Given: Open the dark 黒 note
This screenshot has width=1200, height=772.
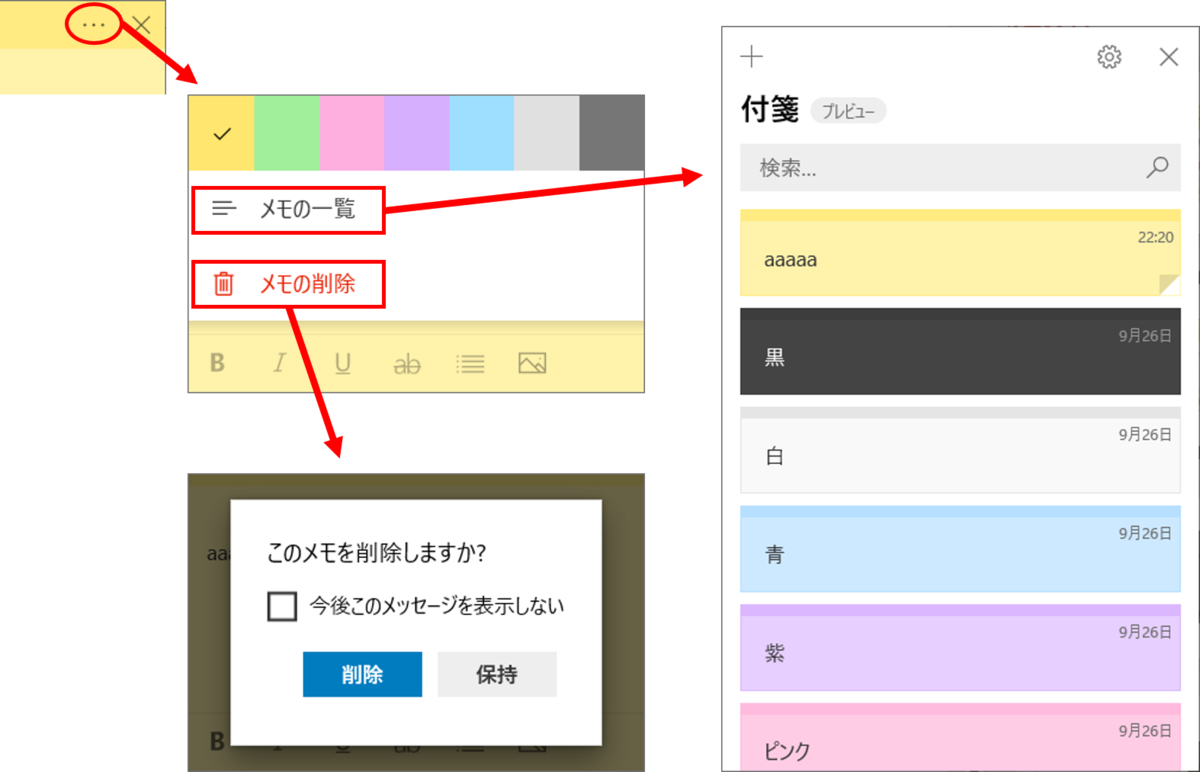Looking at the screenshot, I should [x=960, y=351].
